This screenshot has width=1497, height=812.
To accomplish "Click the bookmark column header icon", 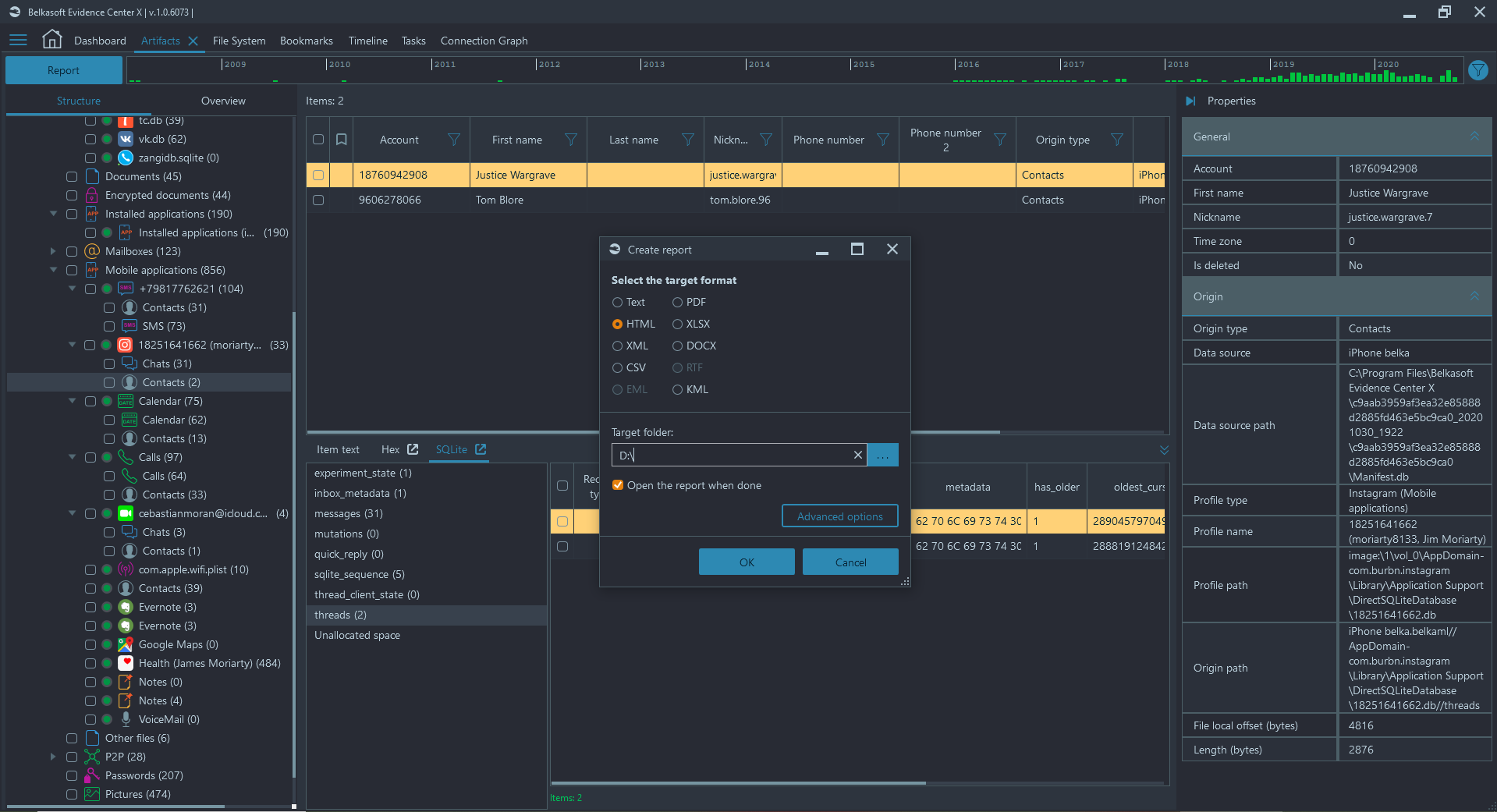I will click(x=341, y=140).
